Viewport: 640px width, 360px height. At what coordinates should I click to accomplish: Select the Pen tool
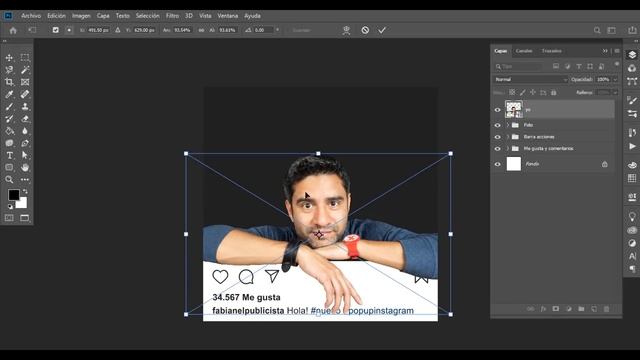(25, 143)
